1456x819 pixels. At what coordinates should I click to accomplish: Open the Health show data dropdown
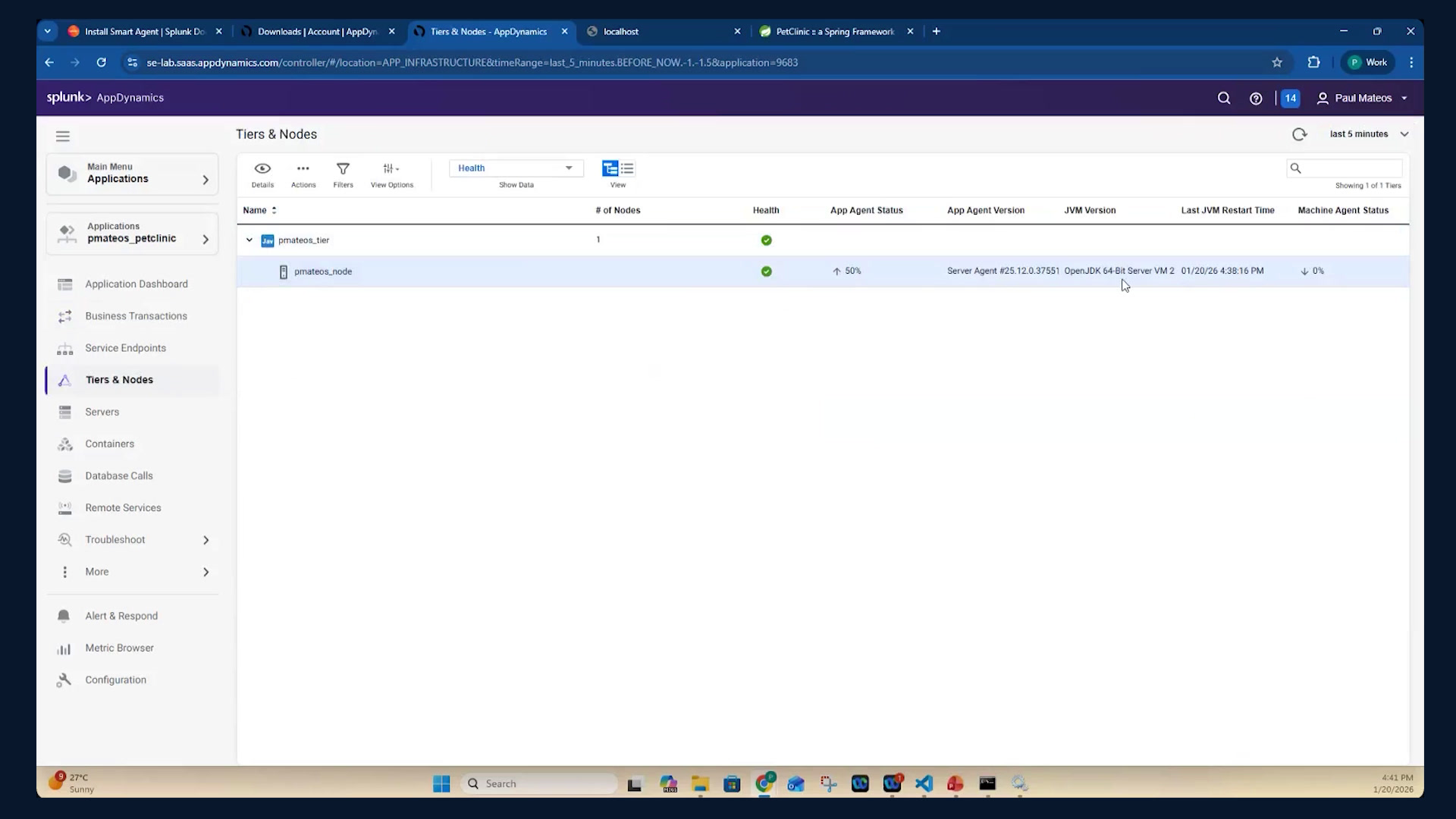(516, 168)
